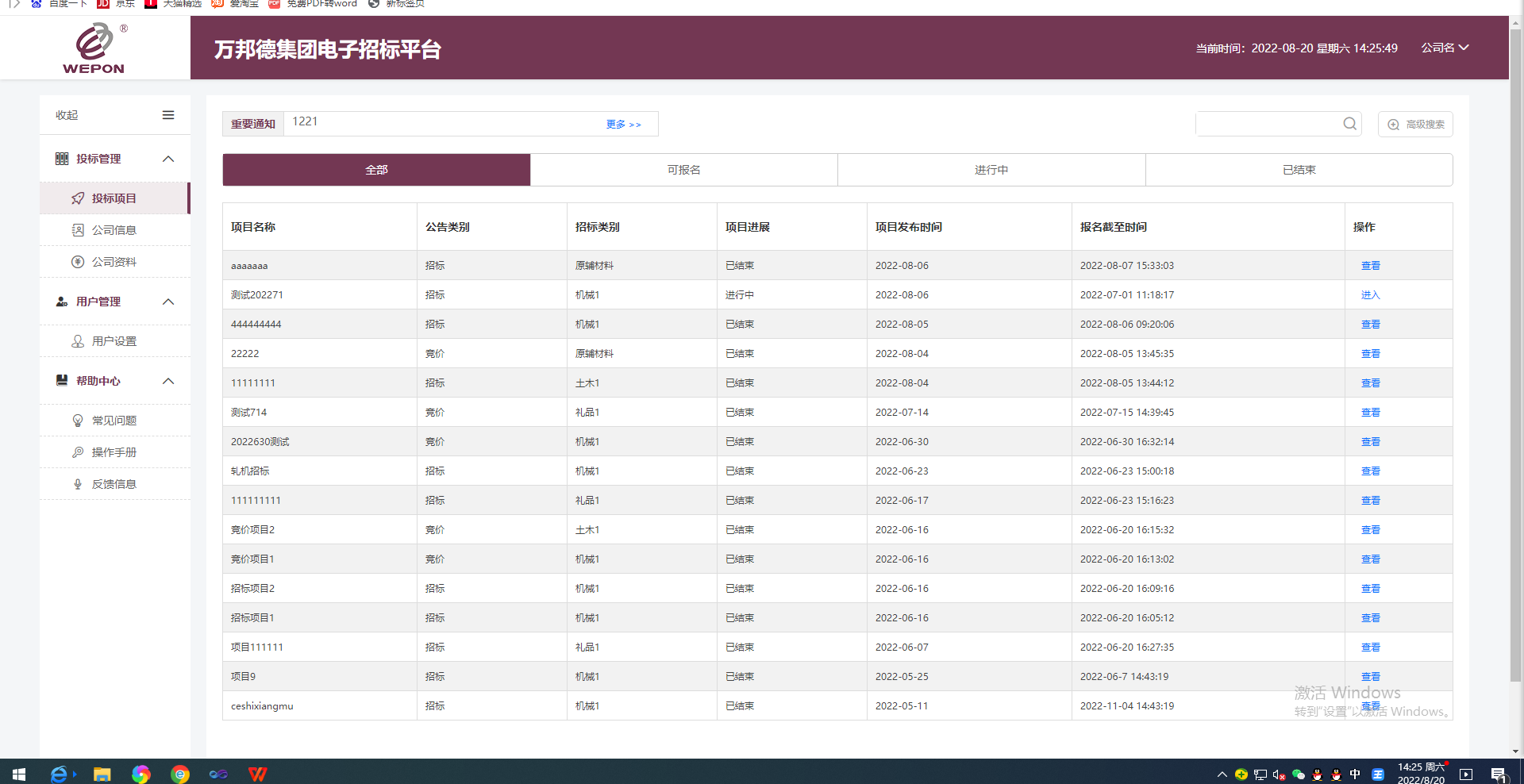Open 用户设置 in the sidebar
This screenshot has width=1524, height=784.
point(114,341)
